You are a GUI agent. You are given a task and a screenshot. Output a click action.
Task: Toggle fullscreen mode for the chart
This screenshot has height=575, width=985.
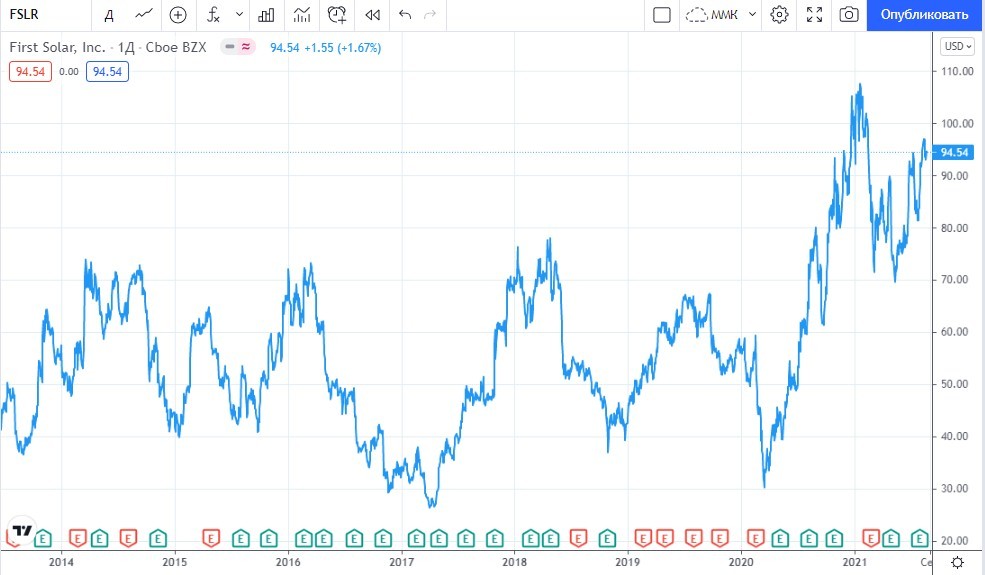[x=814, y=15]
